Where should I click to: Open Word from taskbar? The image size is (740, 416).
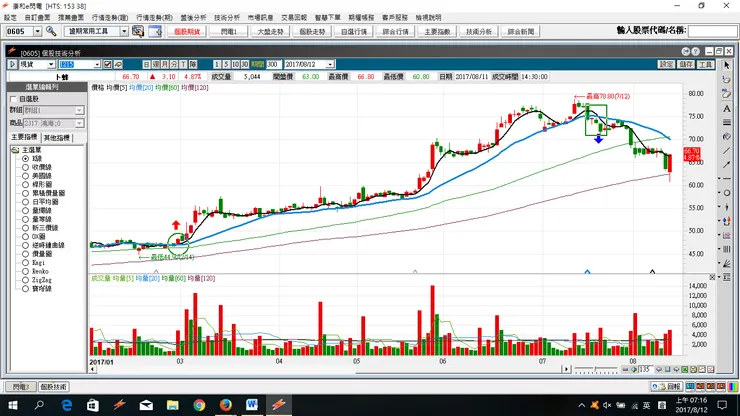[x=252, y=405]
